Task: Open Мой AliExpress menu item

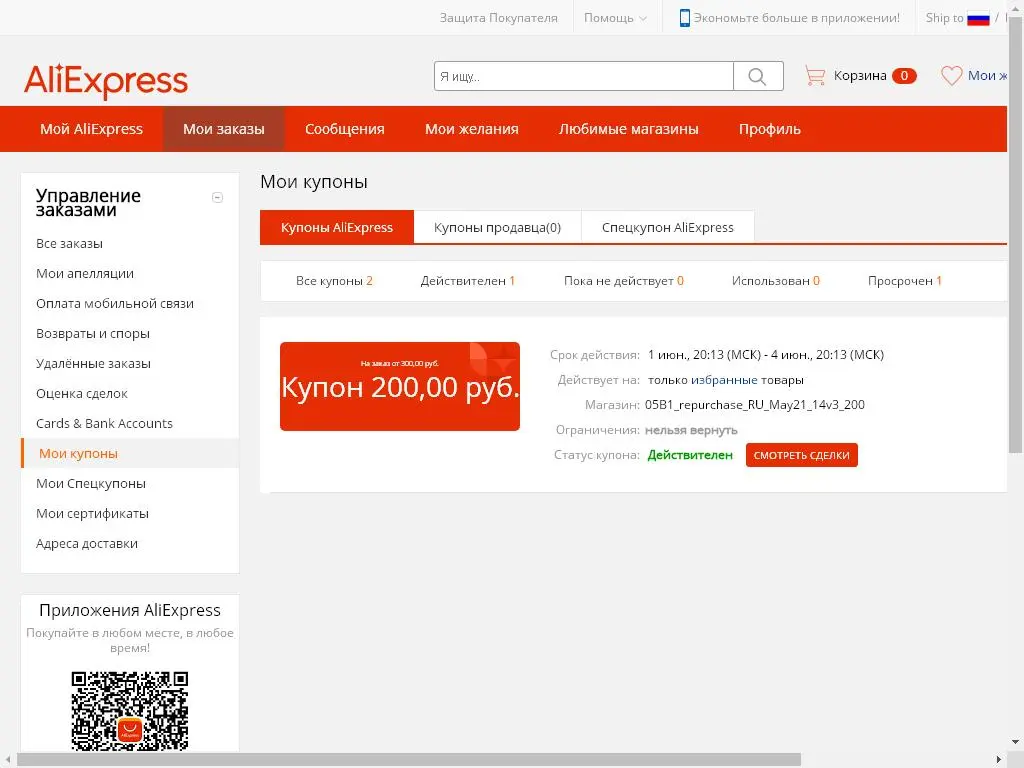Action: click(x=91, y=129)
